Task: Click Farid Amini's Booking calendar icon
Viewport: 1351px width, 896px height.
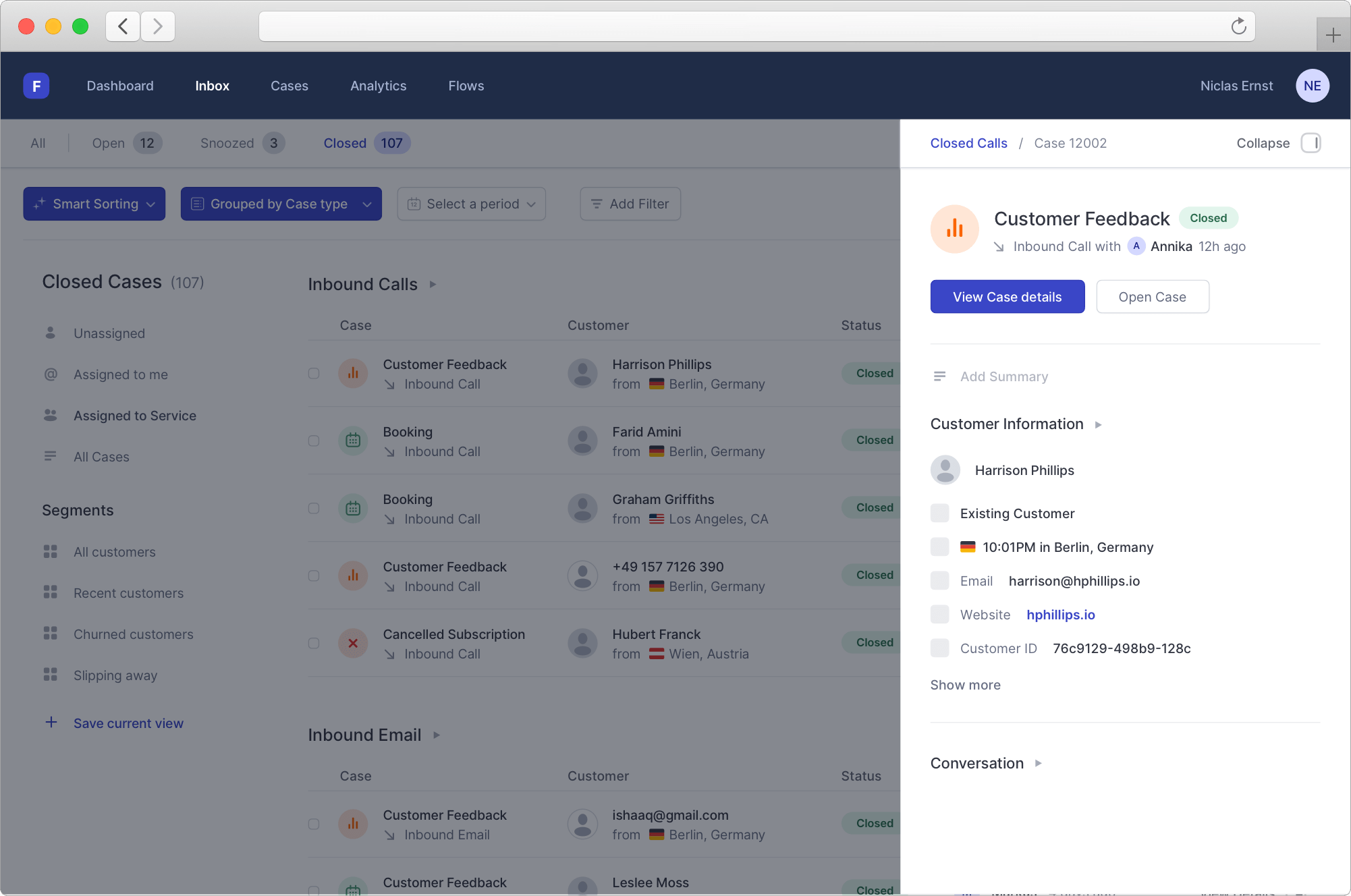Action: (x=353, y=441)
